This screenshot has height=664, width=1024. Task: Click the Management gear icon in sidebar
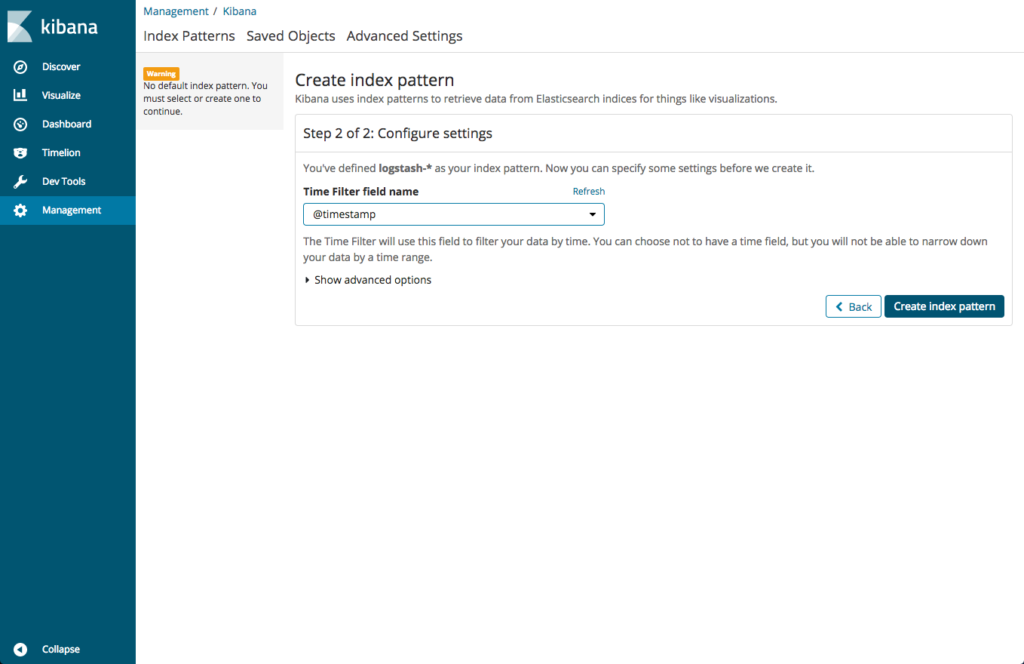(20, 211)
